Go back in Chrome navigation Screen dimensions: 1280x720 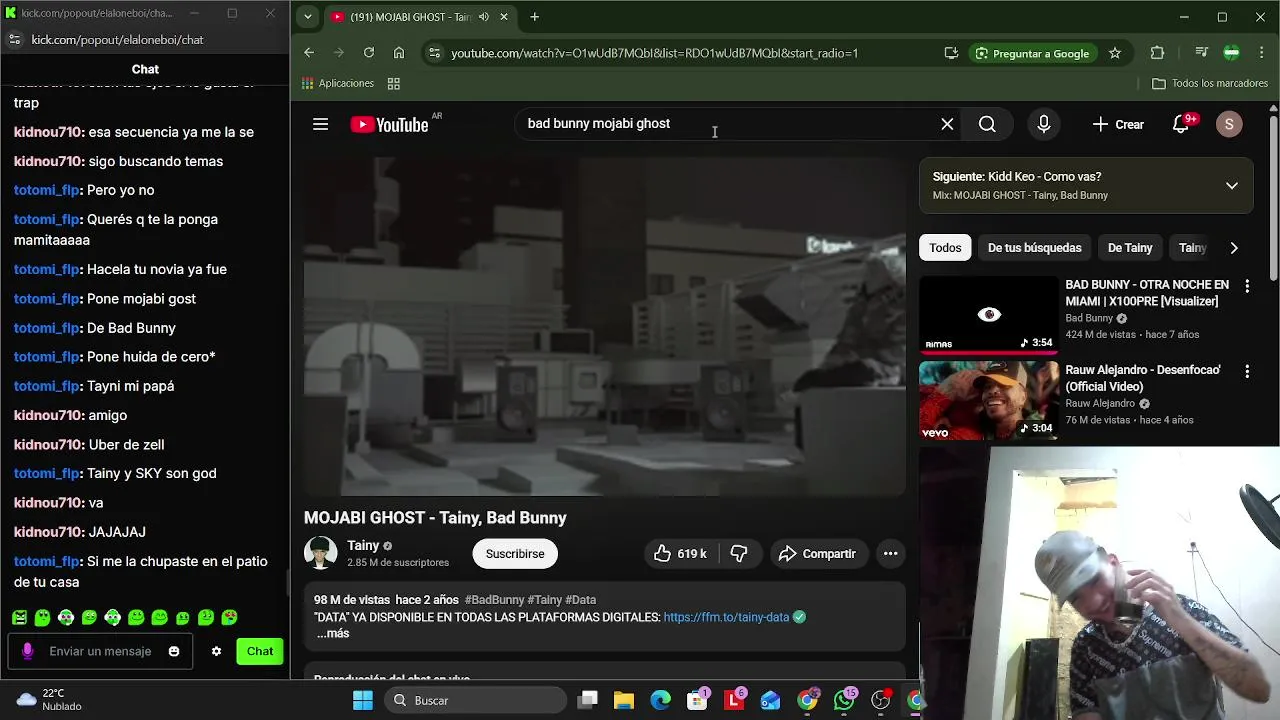coord(309,53)
